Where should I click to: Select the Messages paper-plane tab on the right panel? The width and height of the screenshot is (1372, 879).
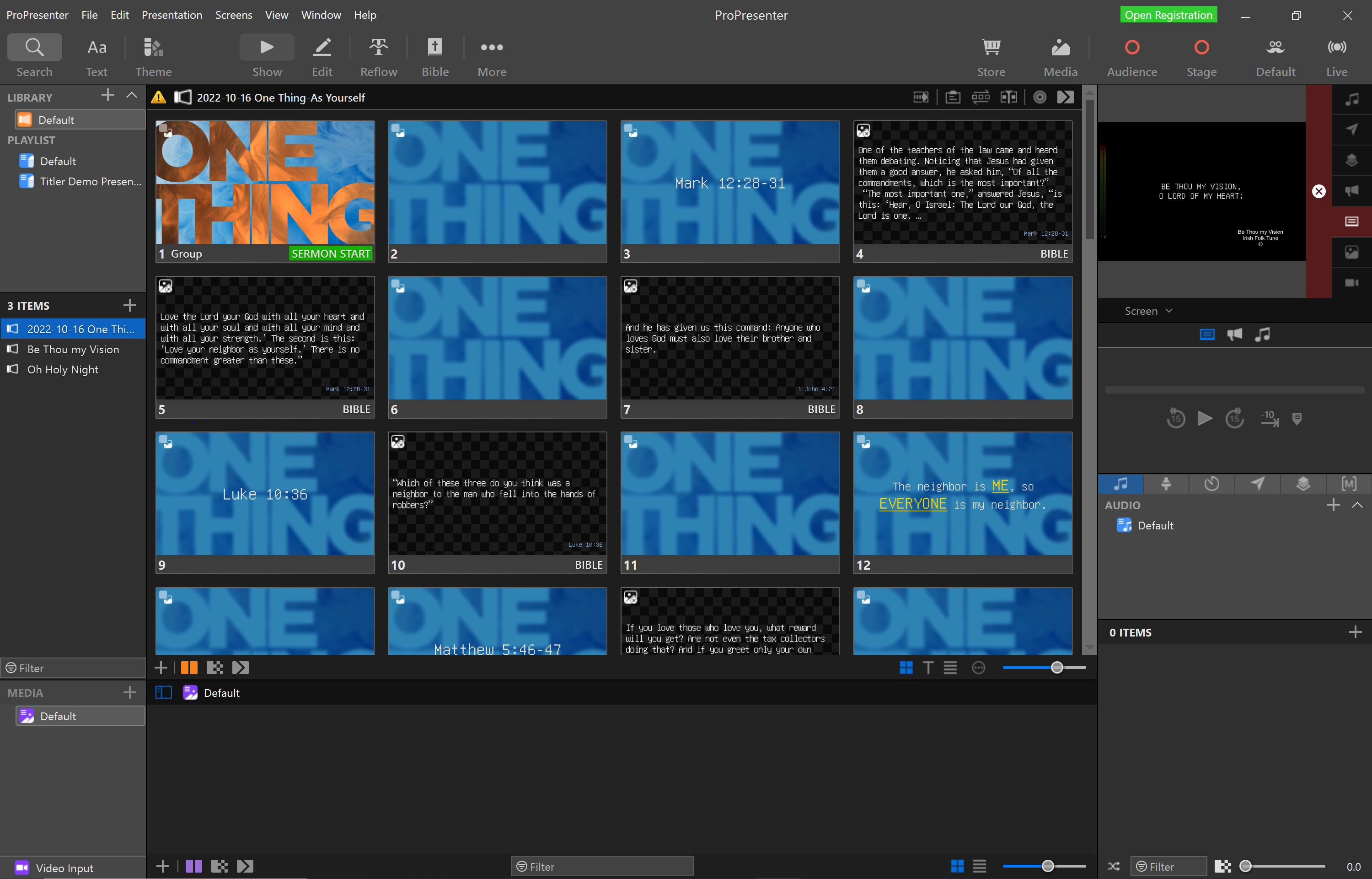point(1257,484)
